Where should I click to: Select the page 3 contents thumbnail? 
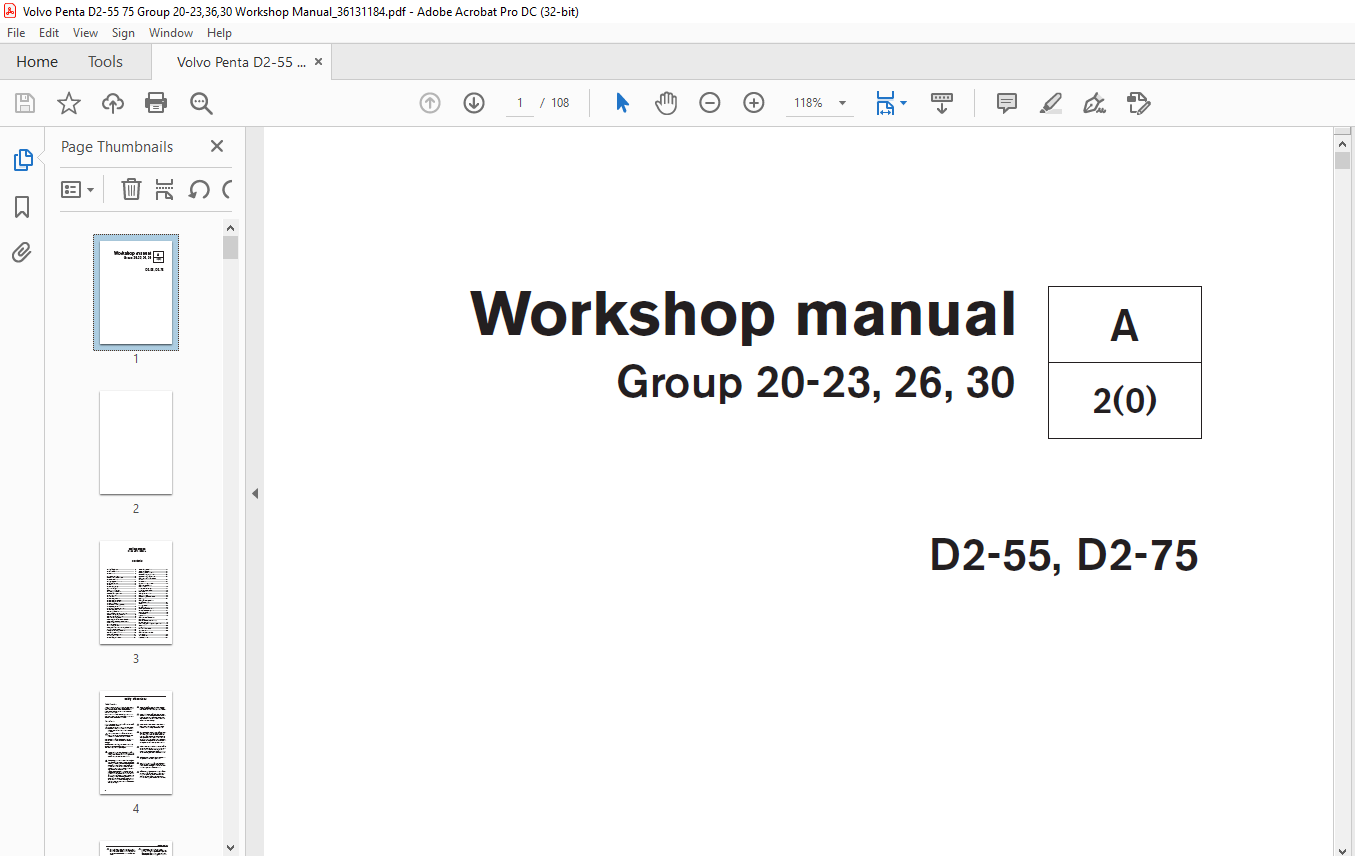click(136, 592)
